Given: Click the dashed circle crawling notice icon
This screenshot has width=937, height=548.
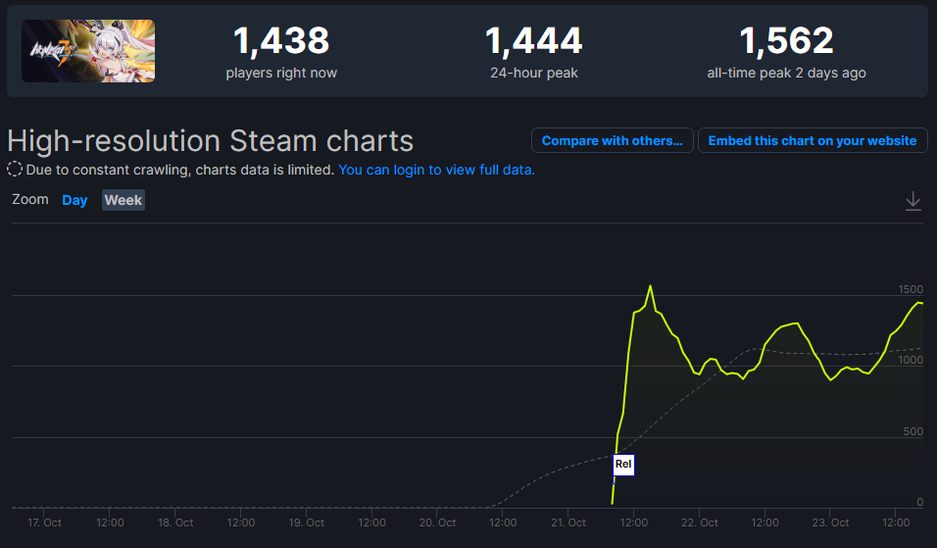Looking at the screenshot, I should point(15,169).
